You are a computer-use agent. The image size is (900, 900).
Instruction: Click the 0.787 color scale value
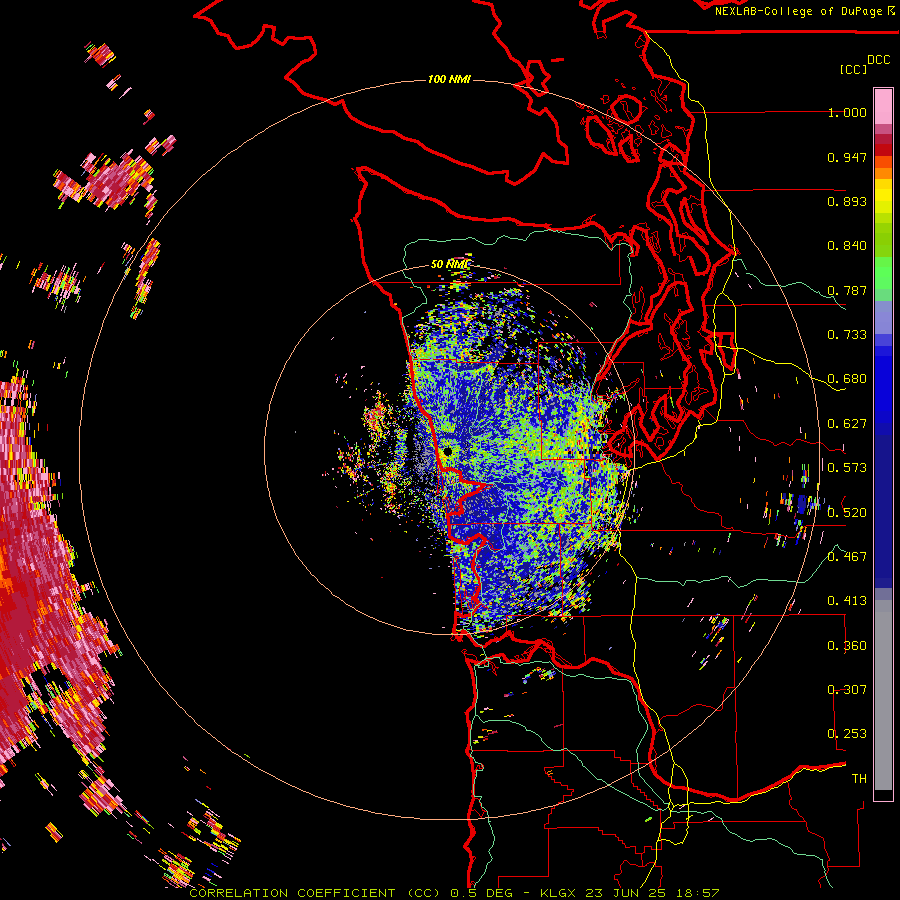847,290
